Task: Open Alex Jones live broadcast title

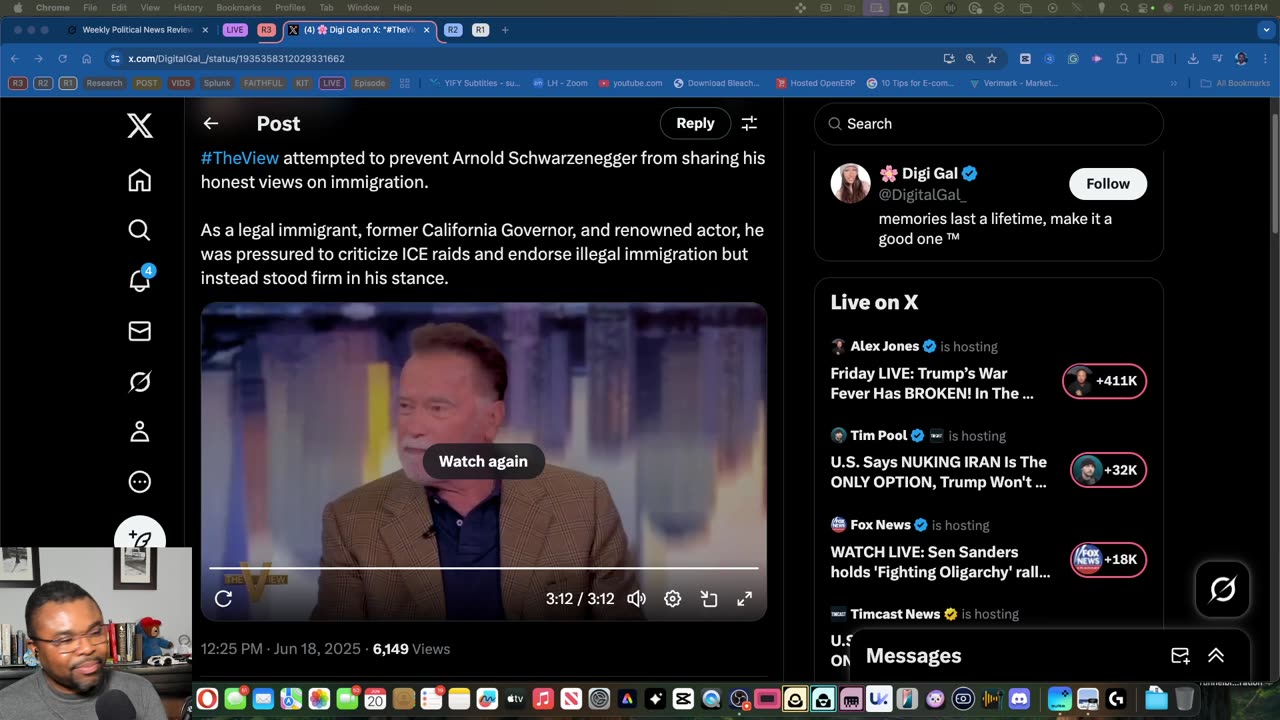Action: [x=932, y=383]
